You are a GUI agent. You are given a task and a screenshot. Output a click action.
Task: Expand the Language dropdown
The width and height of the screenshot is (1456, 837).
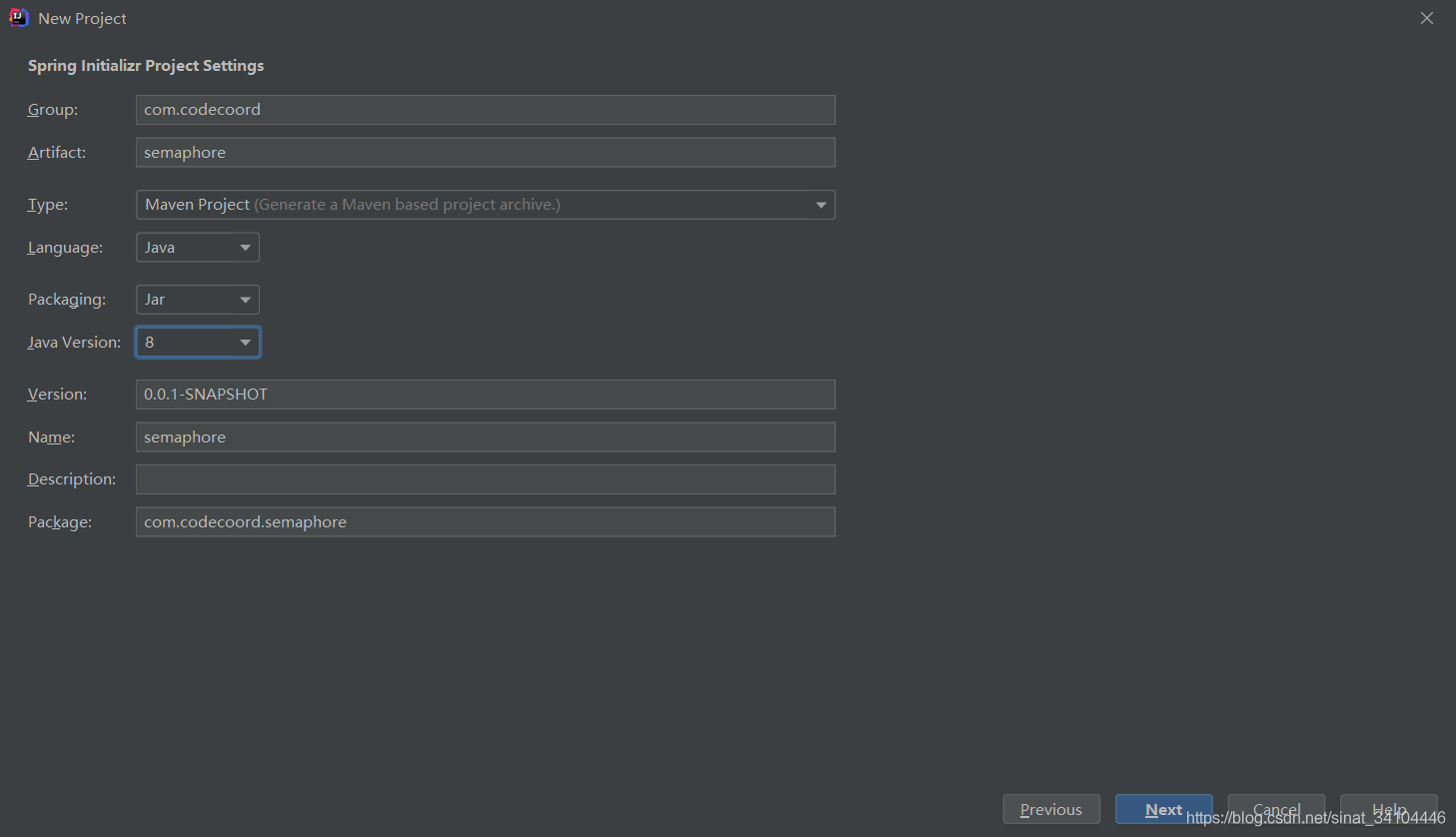point(197,248)
